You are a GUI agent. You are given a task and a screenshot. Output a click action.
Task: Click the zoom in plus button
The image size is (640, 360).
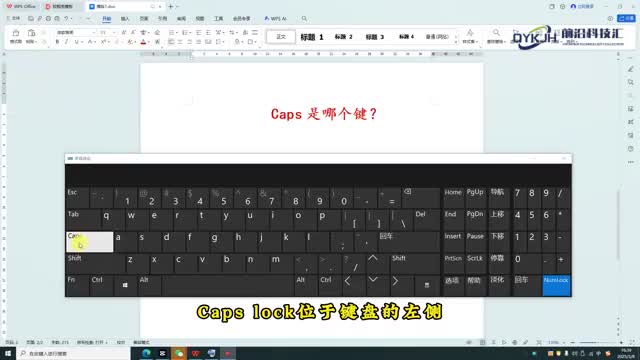621,342
